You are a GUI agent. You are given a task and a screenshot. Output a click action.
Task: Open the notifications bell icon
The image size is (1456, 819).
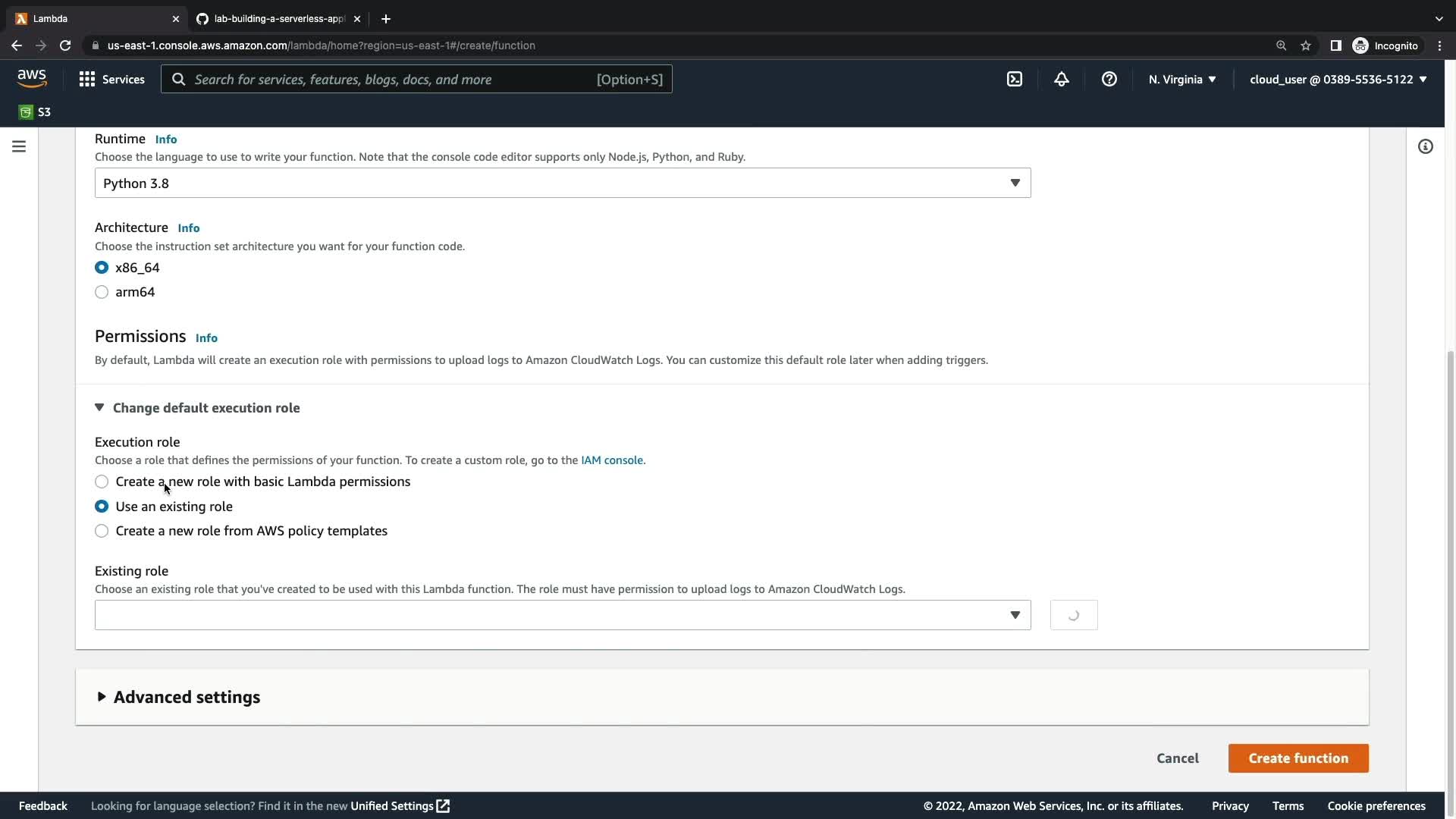pyautogui.click(x=1062, y=79)
